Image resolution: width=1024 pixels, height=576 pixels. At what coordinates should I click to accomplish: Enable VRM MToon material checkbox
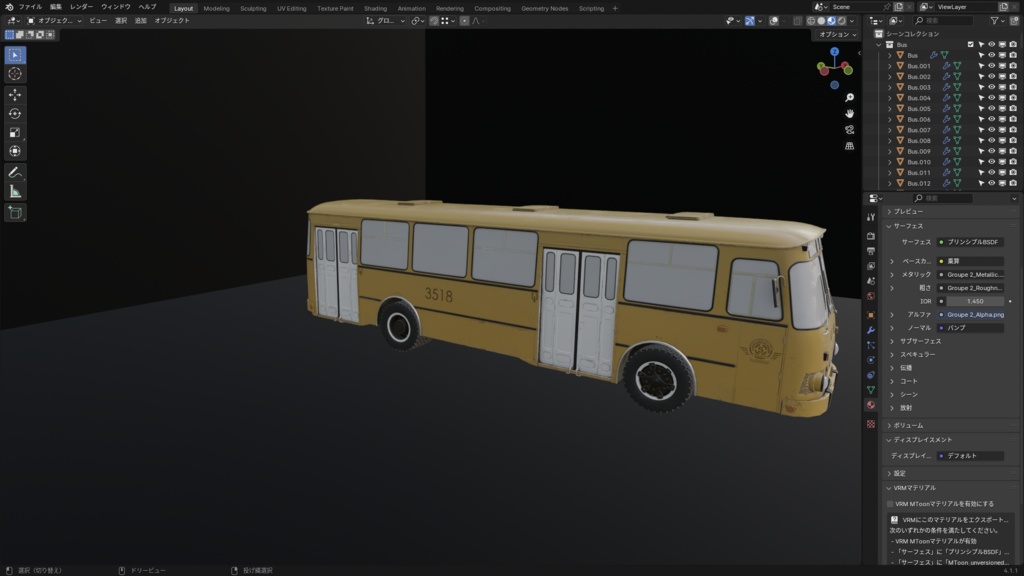(x=890, y=504)
